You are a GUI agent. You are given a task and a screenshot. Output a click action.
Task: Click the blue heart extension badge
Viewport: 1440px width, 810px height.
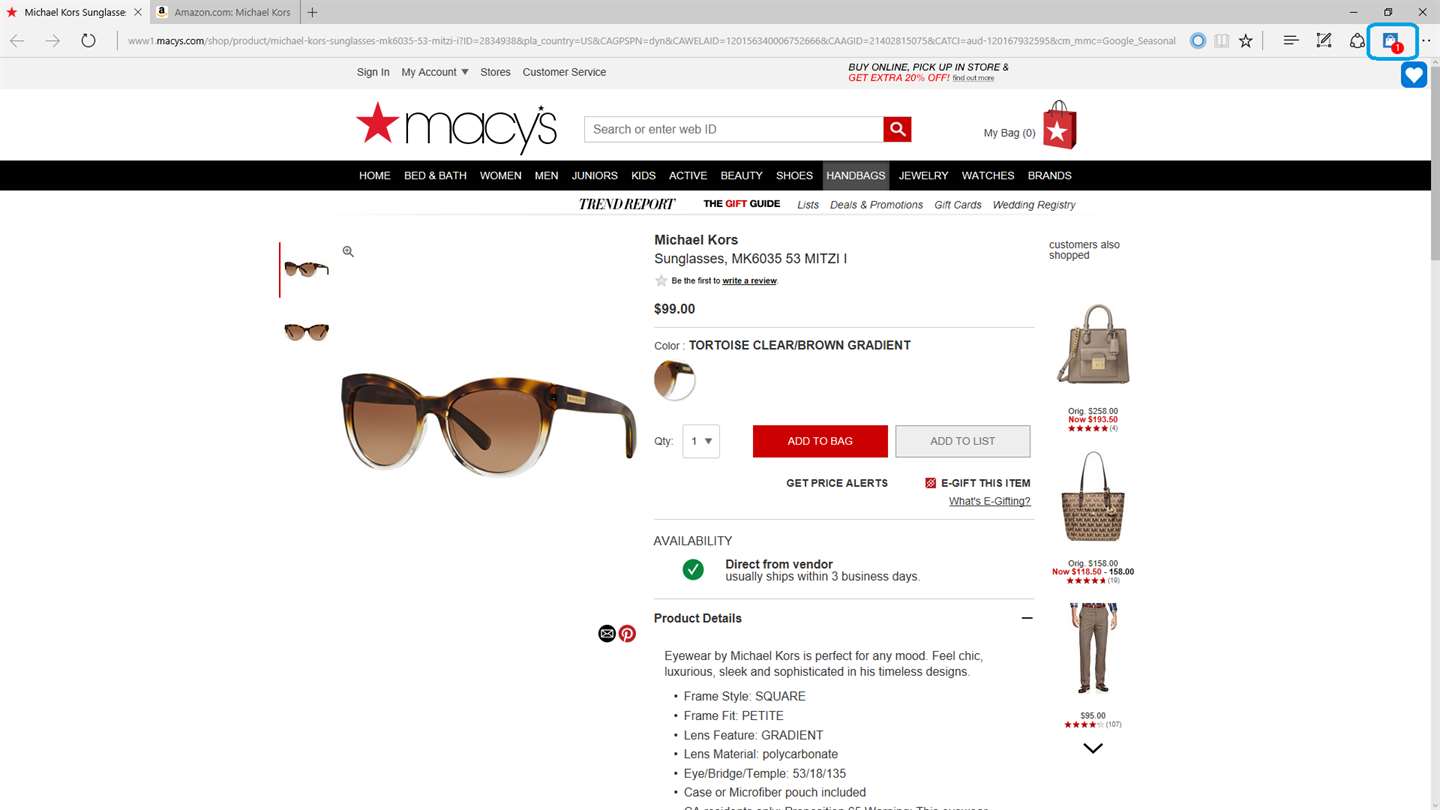coord(1413,74)
